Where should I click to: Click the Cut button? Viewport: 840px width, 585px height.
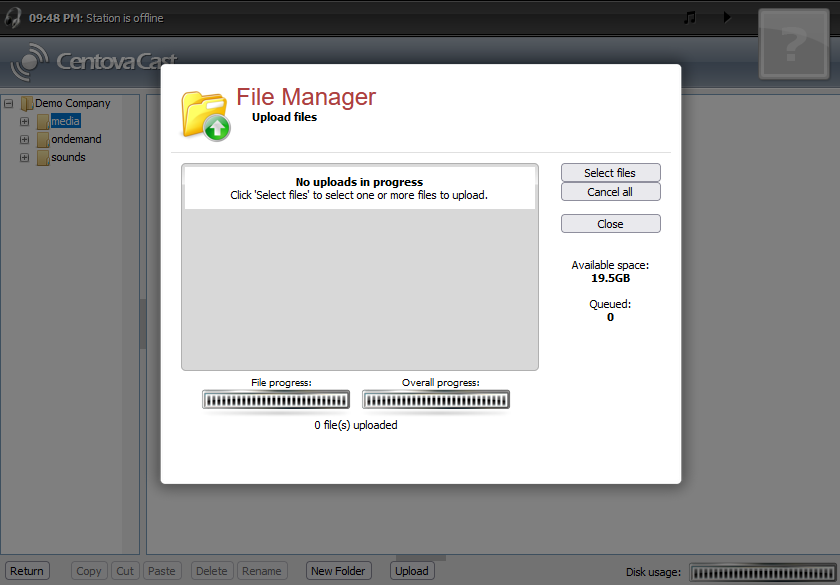click(125, 571)
